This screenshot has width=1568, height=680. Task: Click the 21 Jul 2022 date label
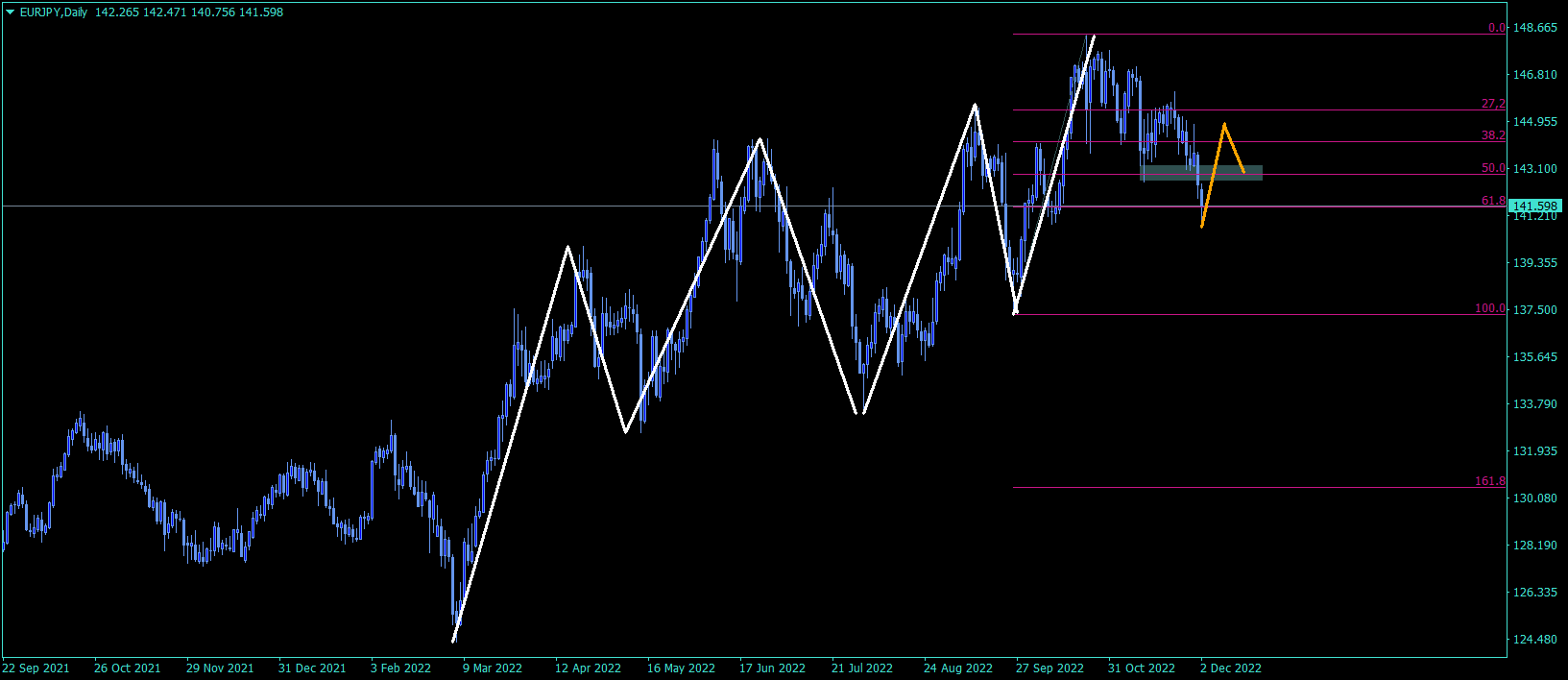[862, 668]
